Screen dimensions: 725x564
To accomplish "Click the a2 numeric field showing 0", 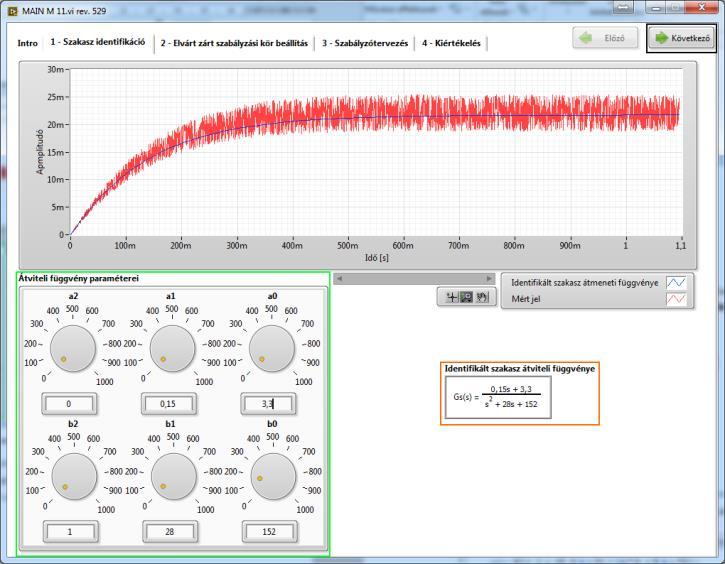I will 69,404.
